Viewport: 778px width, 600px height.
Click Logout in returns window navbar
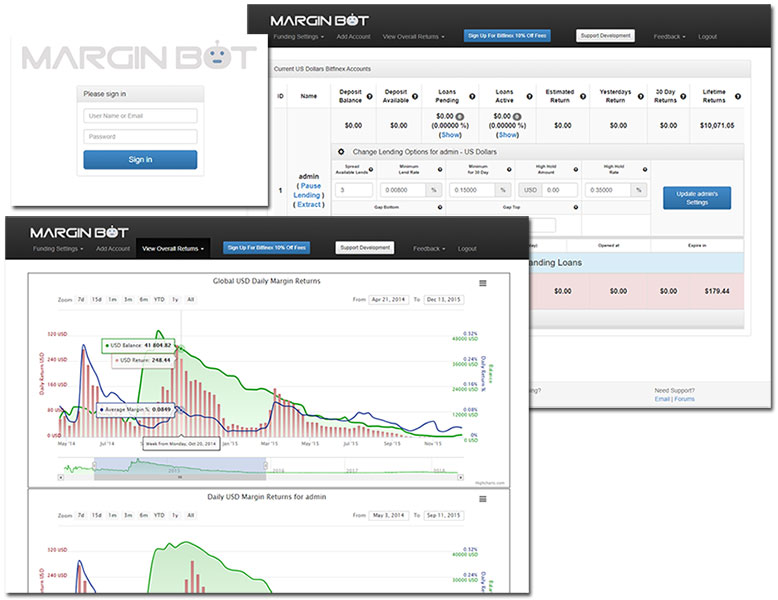tap(467, 249)
